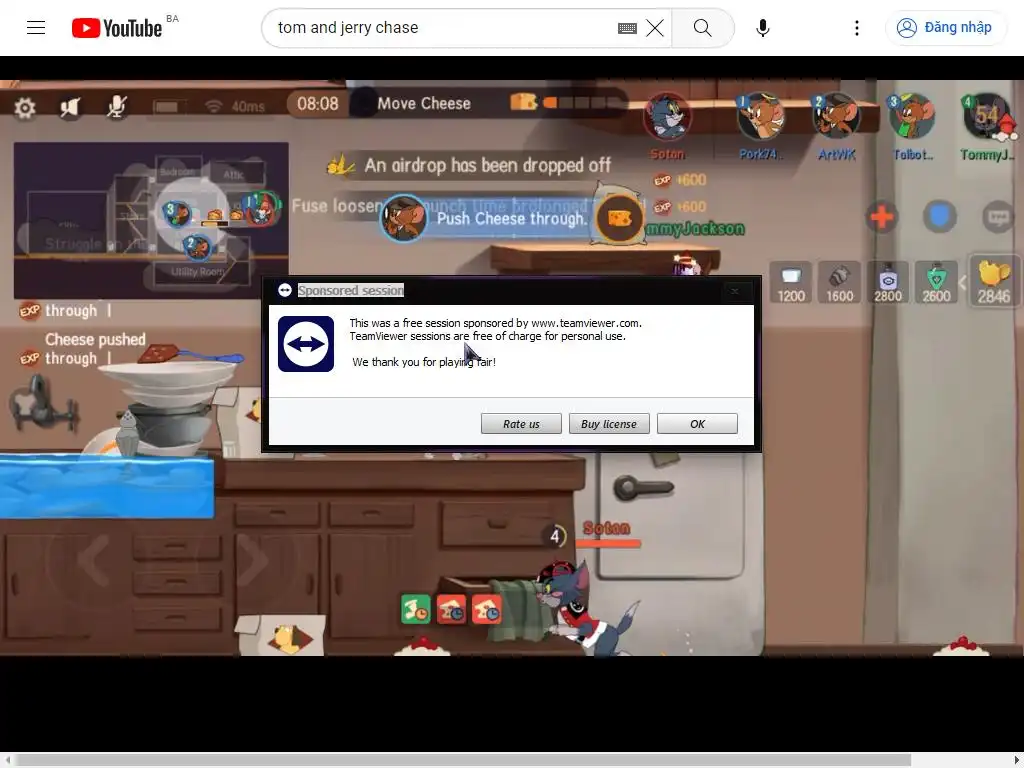Click the green skill cooldown icon
This screenshot has width=1024, height=768.
coord(415,609)
